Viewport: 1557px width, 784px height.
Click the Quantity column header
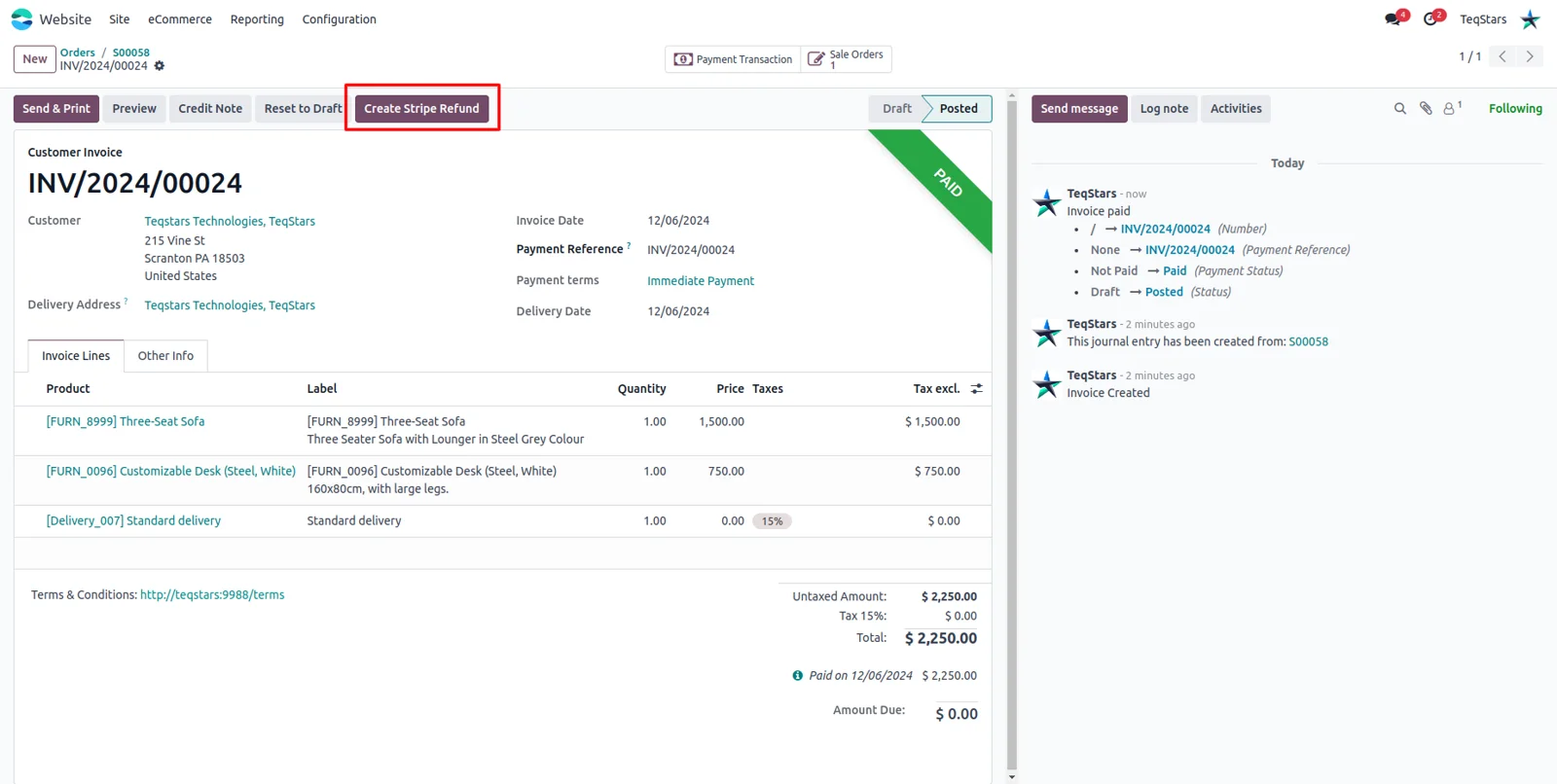point(641,389)
